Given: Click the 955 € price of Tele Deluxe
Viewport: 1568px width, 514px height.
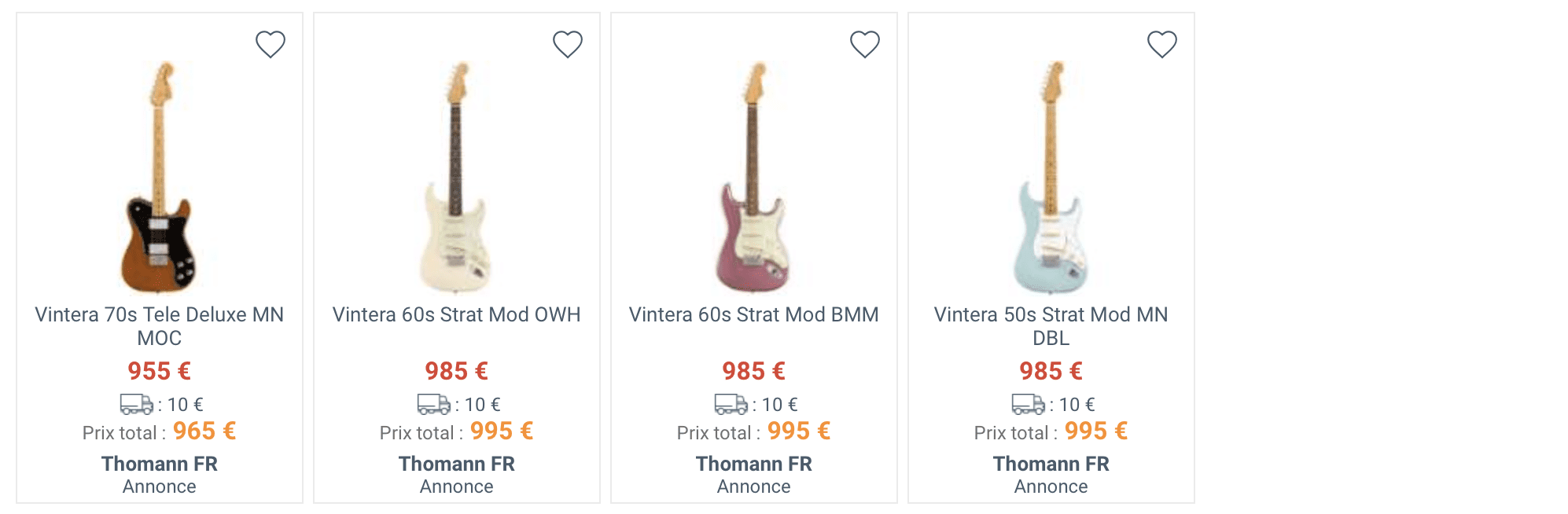Looking at the screenshot, I should click(160, 371).
